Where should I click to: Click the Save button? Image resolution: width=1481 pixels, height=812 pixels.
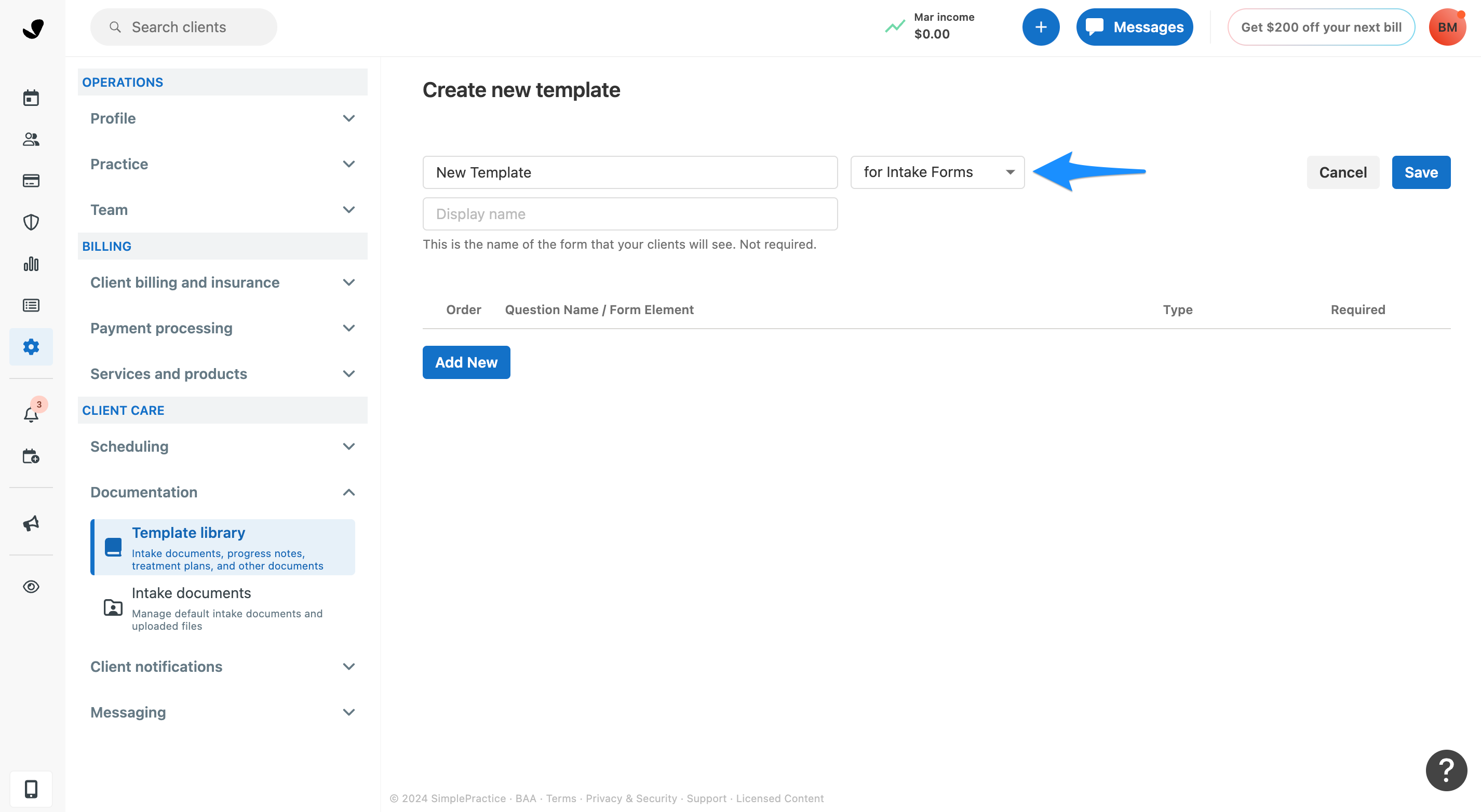coord(1421,172)
